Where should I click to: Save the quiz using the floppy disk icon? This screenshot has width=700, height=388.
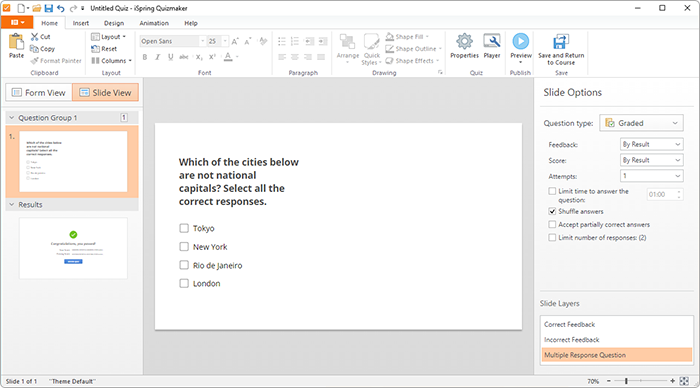pyautogui.click(x=49, y=8)
